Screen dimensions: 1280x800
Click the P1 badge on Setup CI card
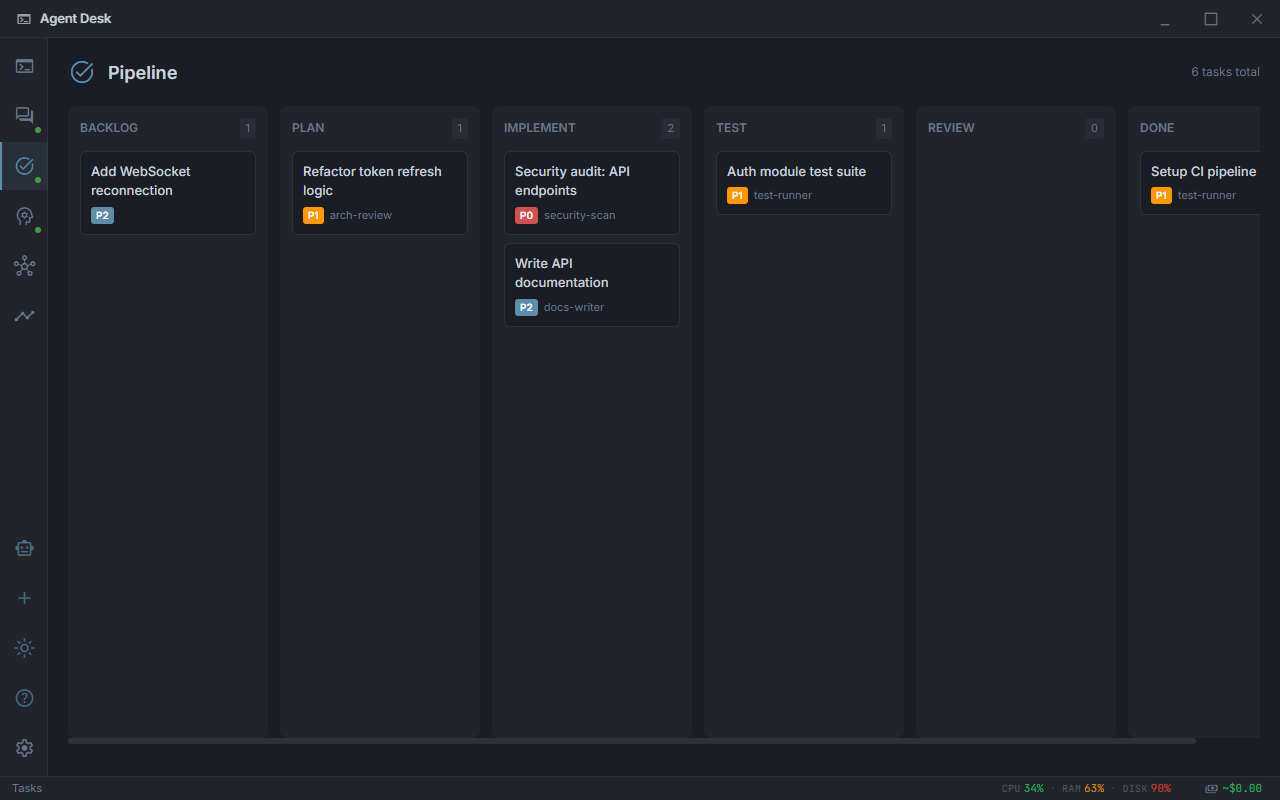tap(1161, 195)
